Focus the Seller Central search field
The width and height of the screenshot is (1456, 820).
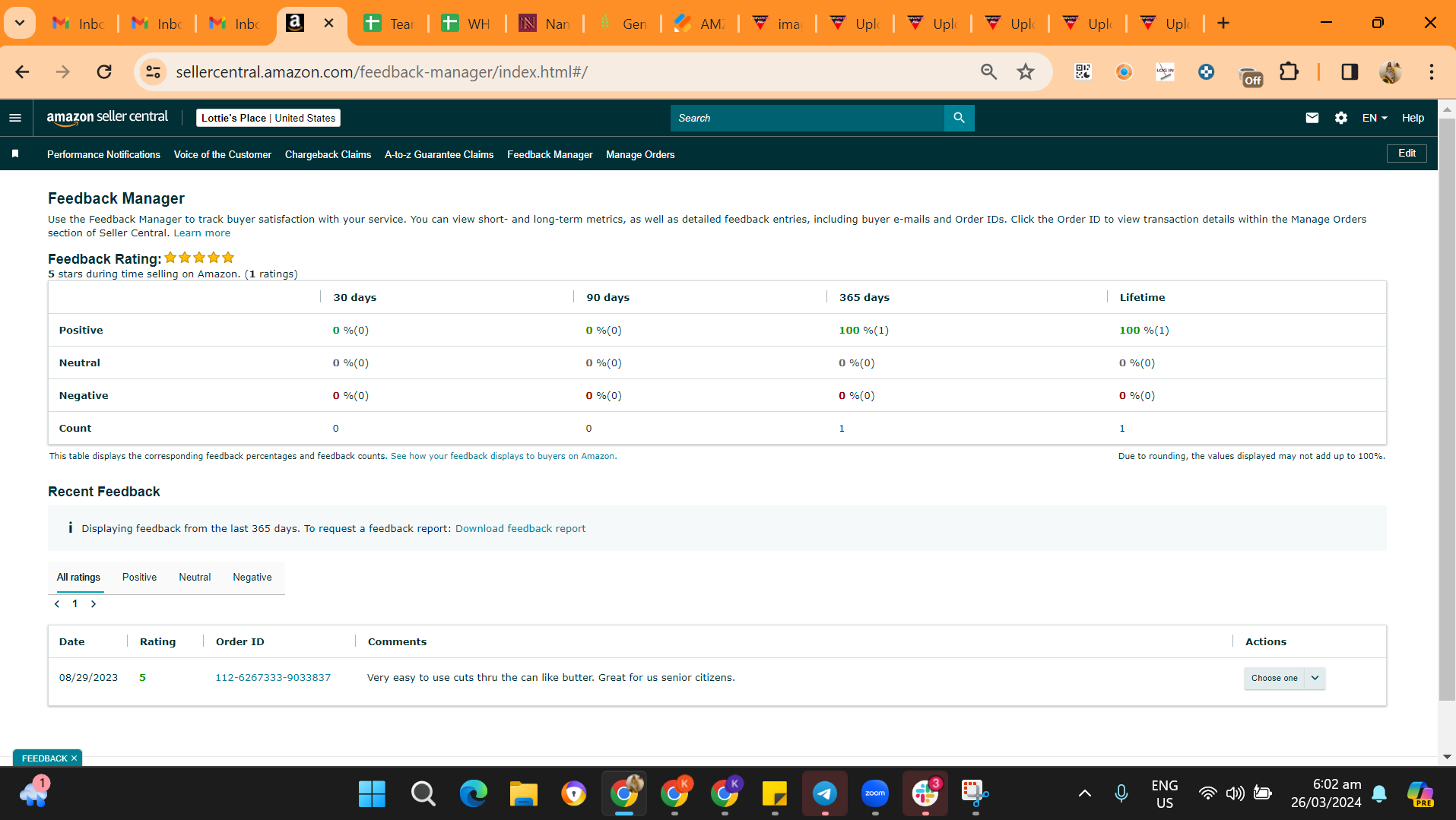tap(807, 118)
